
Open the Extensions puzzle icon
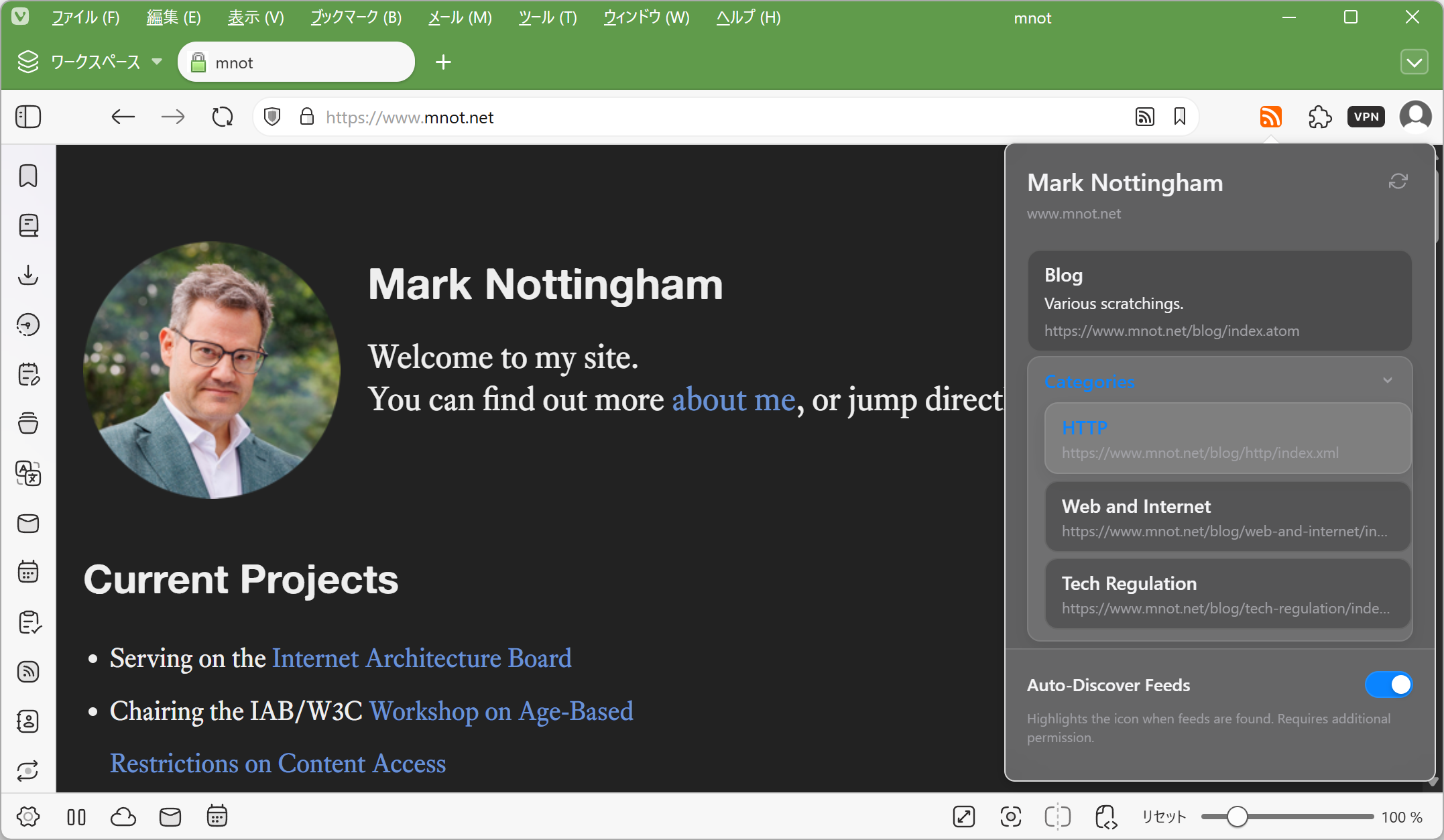coord(1319,117)
